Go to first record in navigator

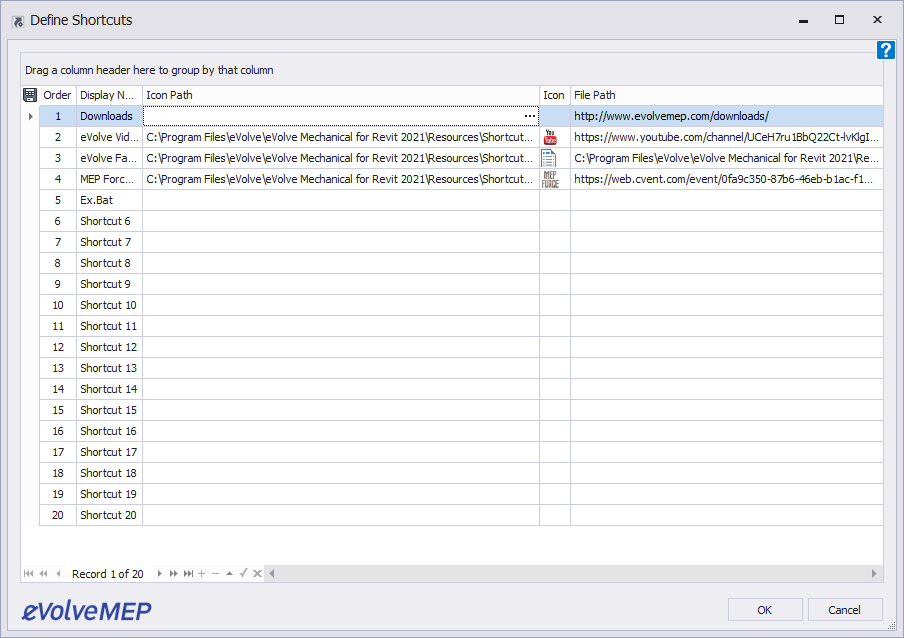click(28, 573)
